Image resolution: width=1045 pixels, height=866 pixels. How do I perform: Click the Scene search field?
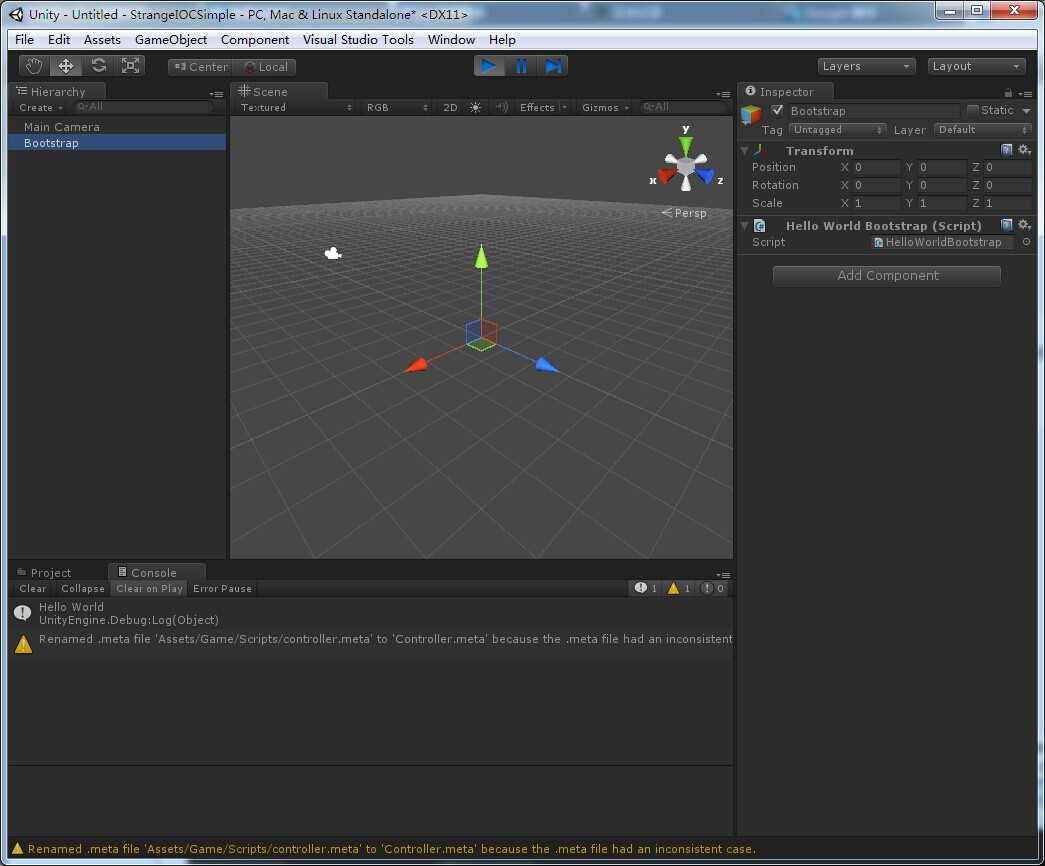click(x=682, y=107)
